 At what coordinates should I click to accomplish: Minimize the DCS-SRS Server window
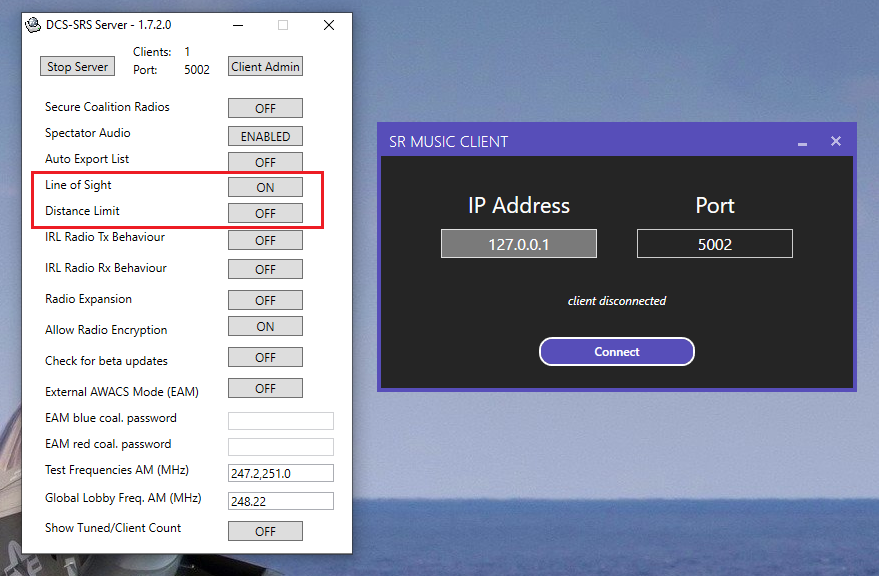[238, 25]
